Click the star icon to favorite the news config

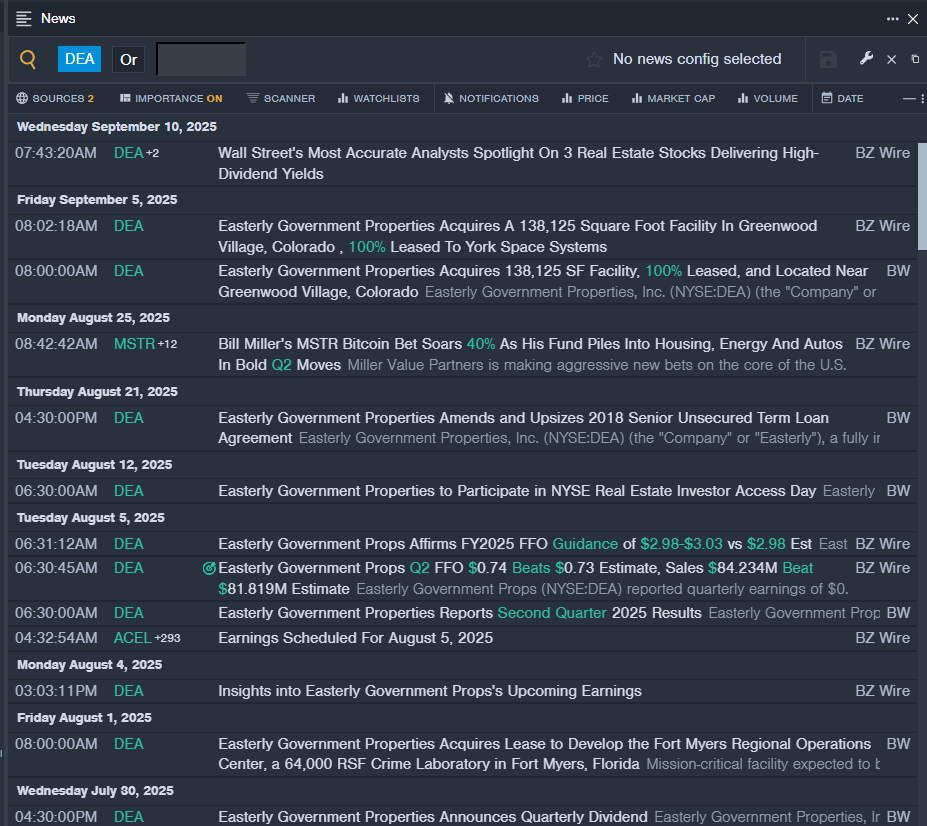pos(594,60)
